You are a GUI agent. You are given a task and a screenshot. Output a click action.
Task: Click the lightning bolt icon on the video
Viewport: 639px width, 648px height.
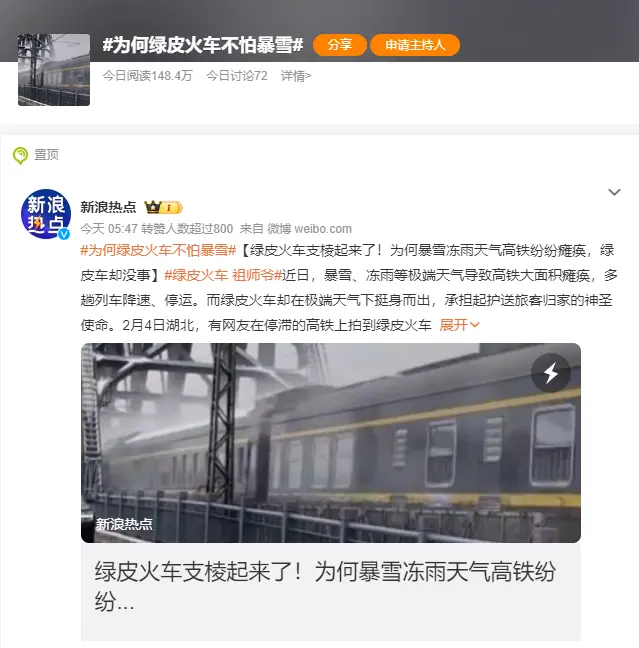[x=551, y=373]
